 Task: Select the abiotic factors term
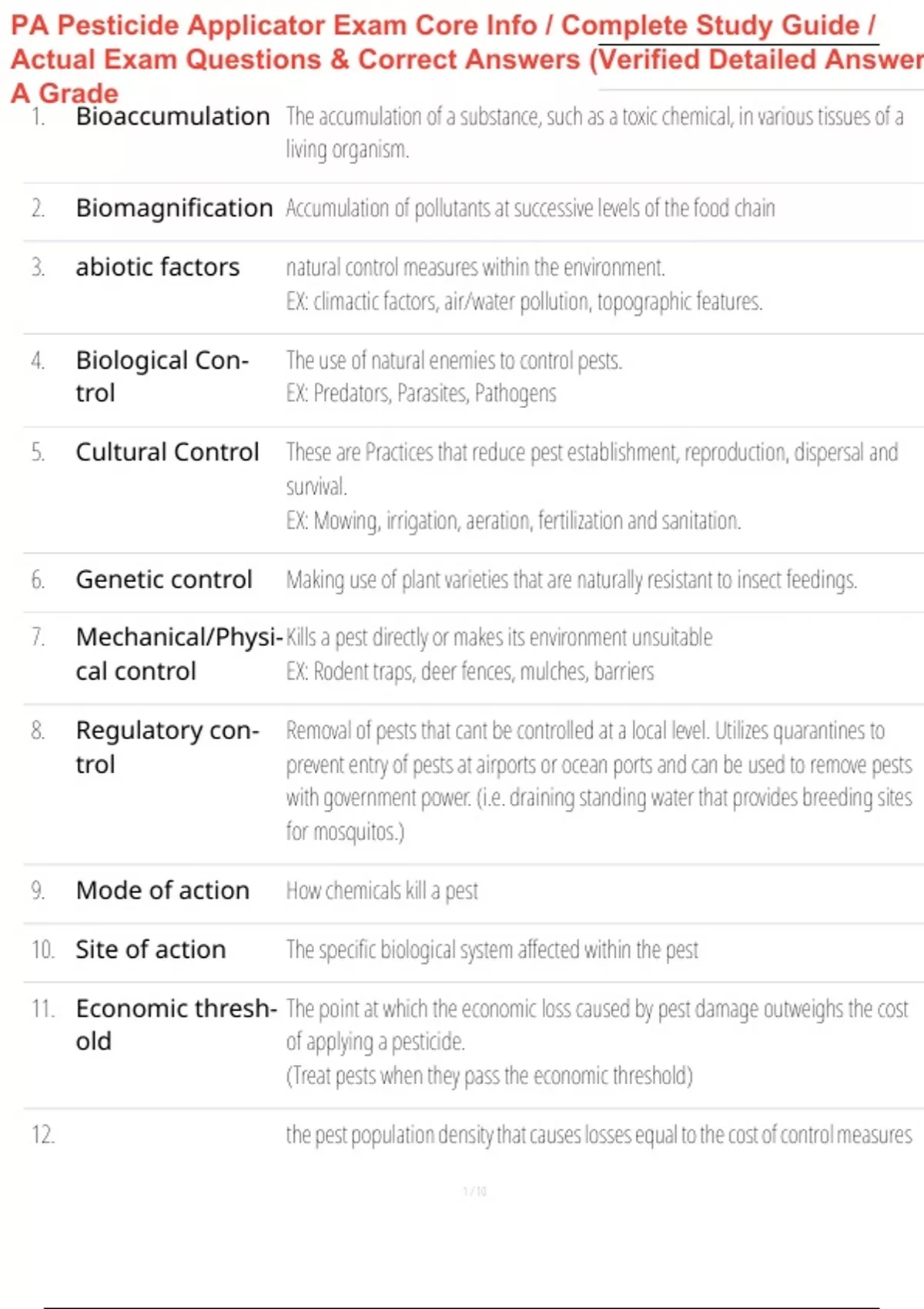(x=157, y=267)
